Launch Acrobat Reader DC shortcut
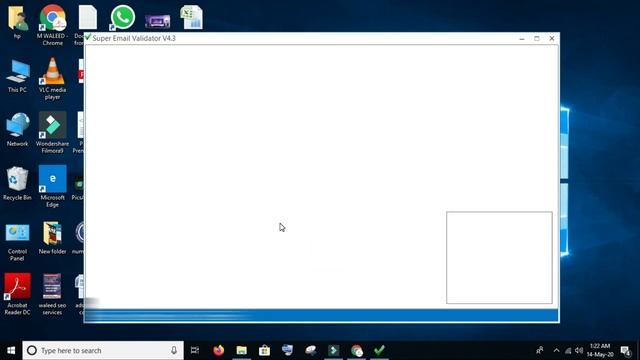The width and height of the screenshot is (640, 360). 17,294
